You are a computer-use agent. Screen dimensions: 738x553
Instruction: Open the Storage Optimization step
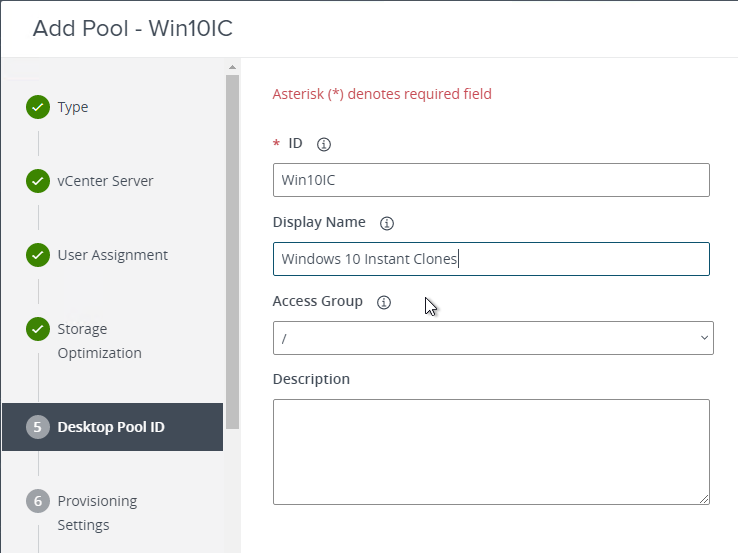click(99, 341)
